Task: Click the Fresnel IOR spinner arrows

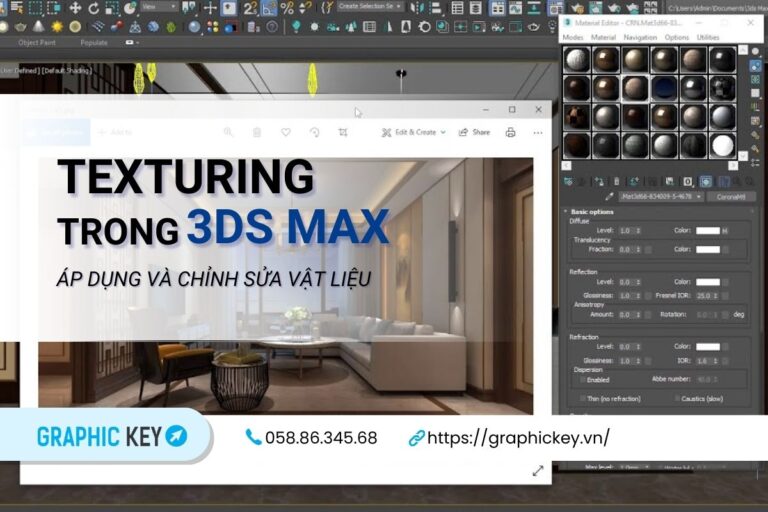Action: tap(716, 295)
